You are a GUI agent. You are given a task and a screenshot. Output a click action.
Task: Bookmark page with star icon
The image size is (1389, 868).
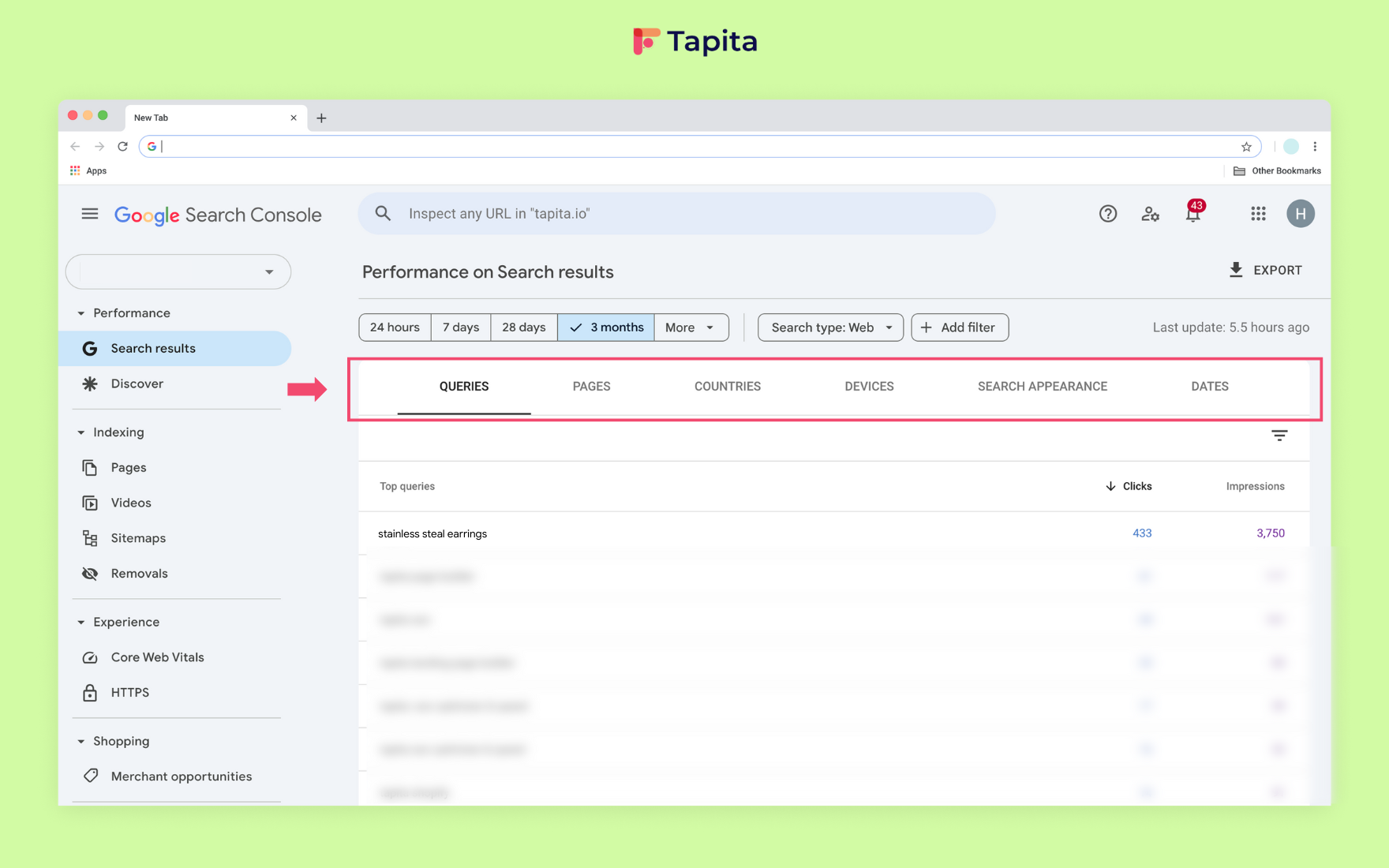coord(1246,147)
